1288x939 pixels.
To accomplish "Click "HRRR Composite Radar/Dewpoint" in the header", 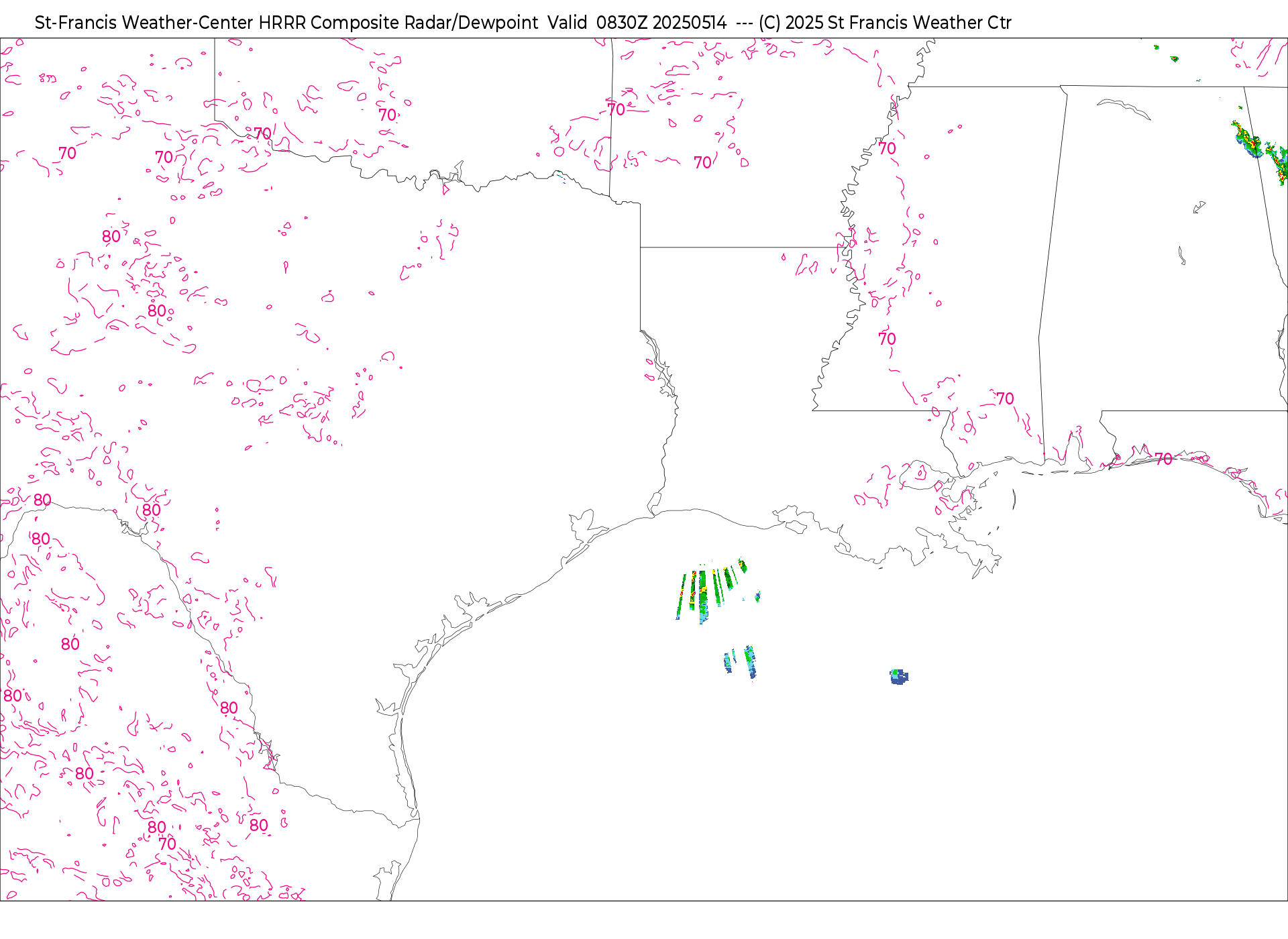I will (x=398, y=23).
